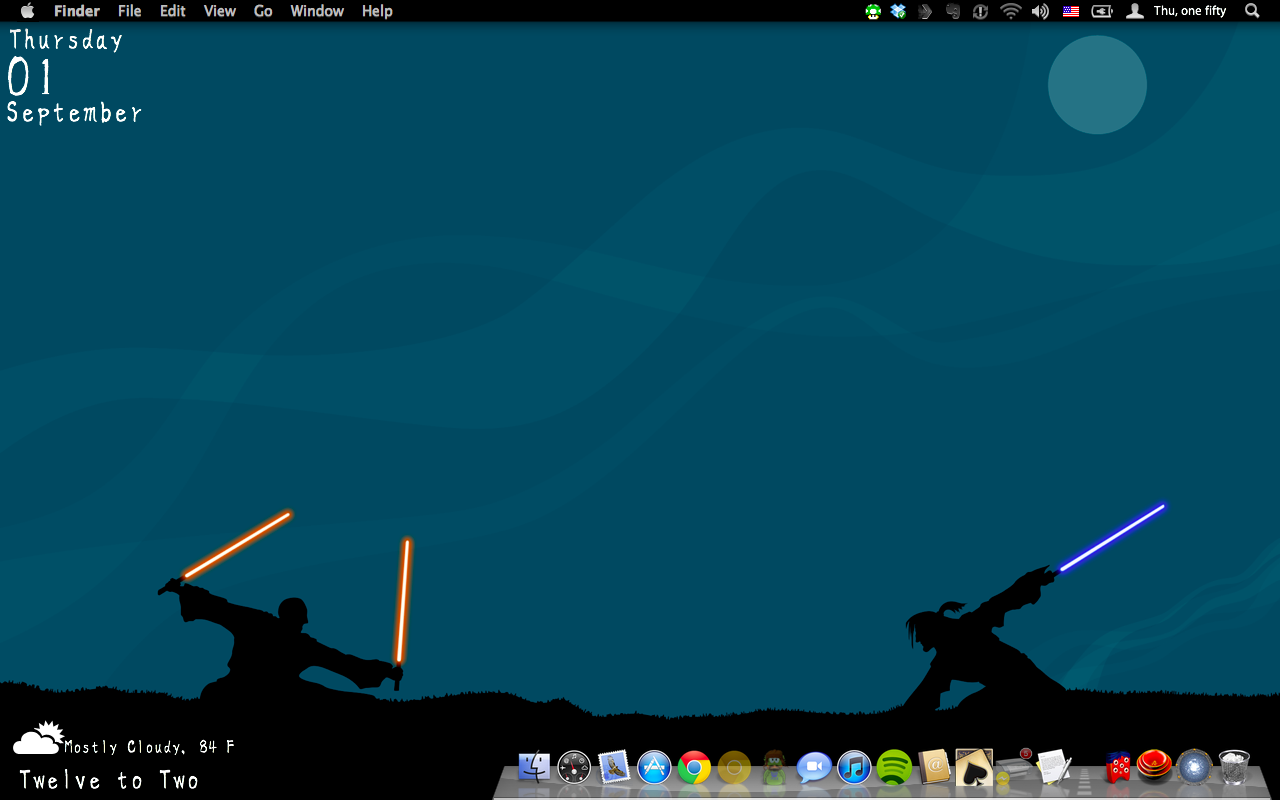Open the spade card game Dock icon
This screenshot has width=1280, height=800.
pyautogui.click(x=973, y=768)
